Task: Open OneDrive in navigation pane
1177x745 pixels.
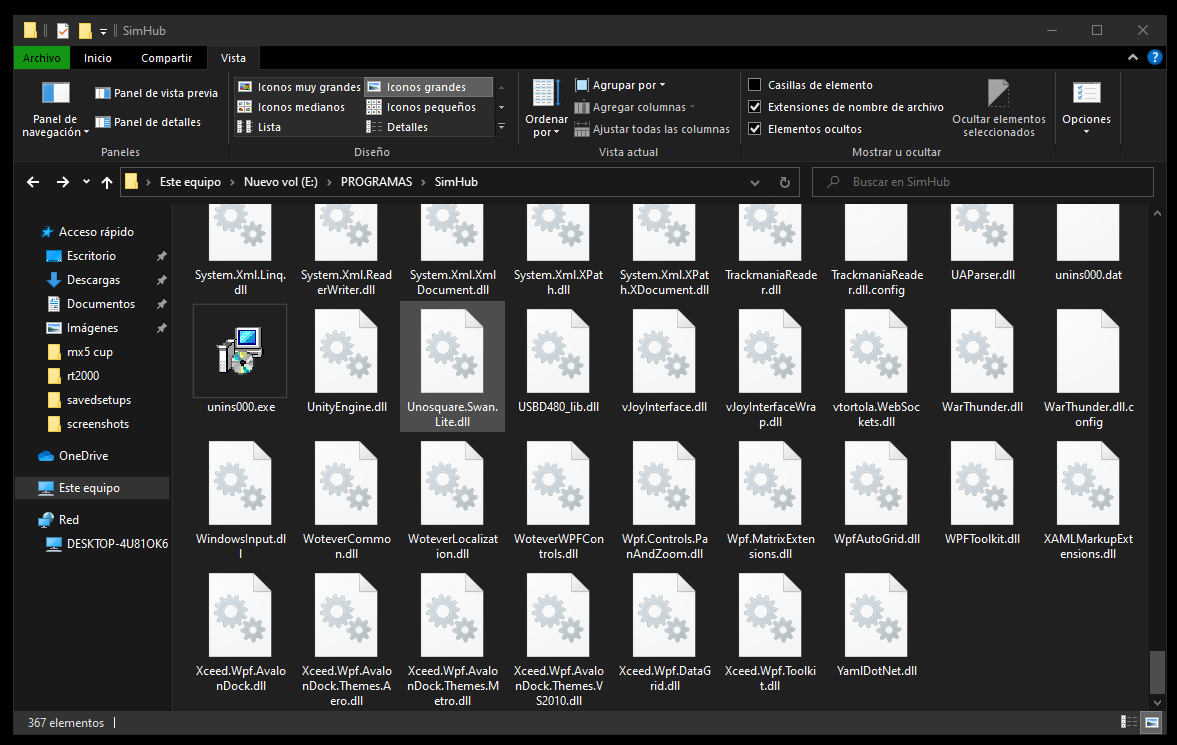Action: tap(83, 456)
